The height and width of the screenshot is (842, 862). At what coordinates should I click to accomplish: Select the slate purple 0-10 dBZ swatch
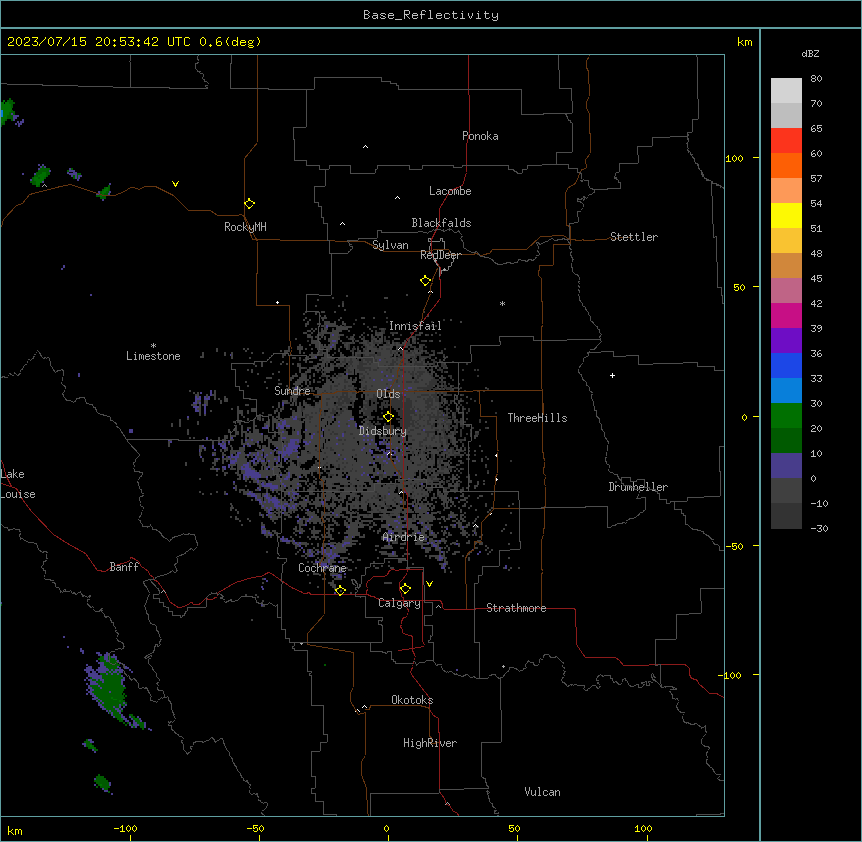(x=786, y=466)
